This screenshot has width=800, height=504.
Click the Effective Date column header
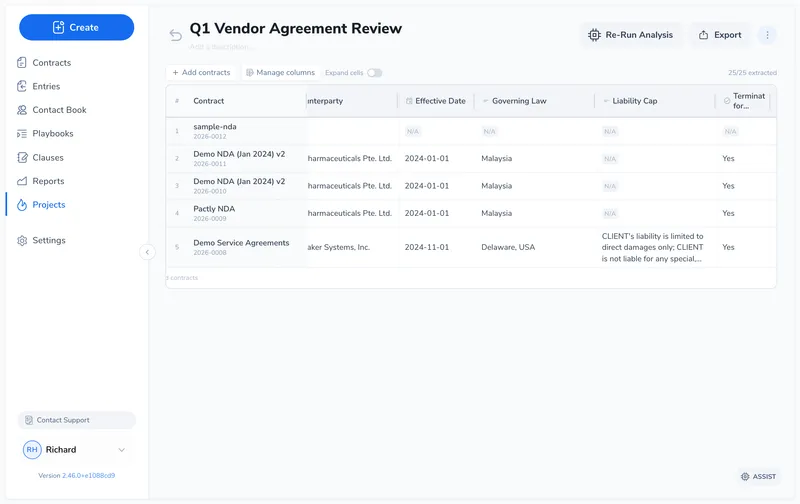pos(435,101)
